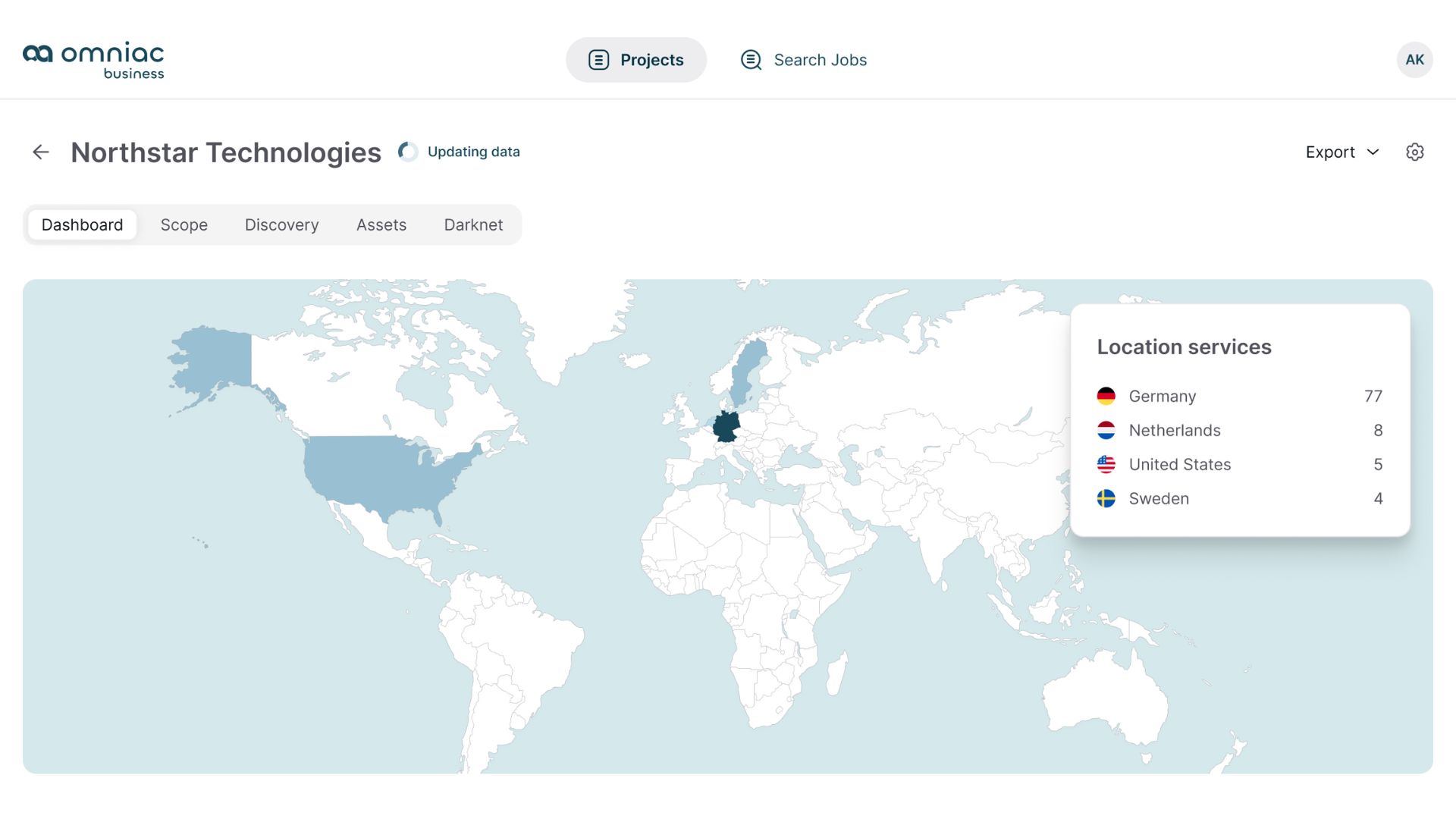
Task: Open the AK user avatar menu
Action: pos(1414,60)
